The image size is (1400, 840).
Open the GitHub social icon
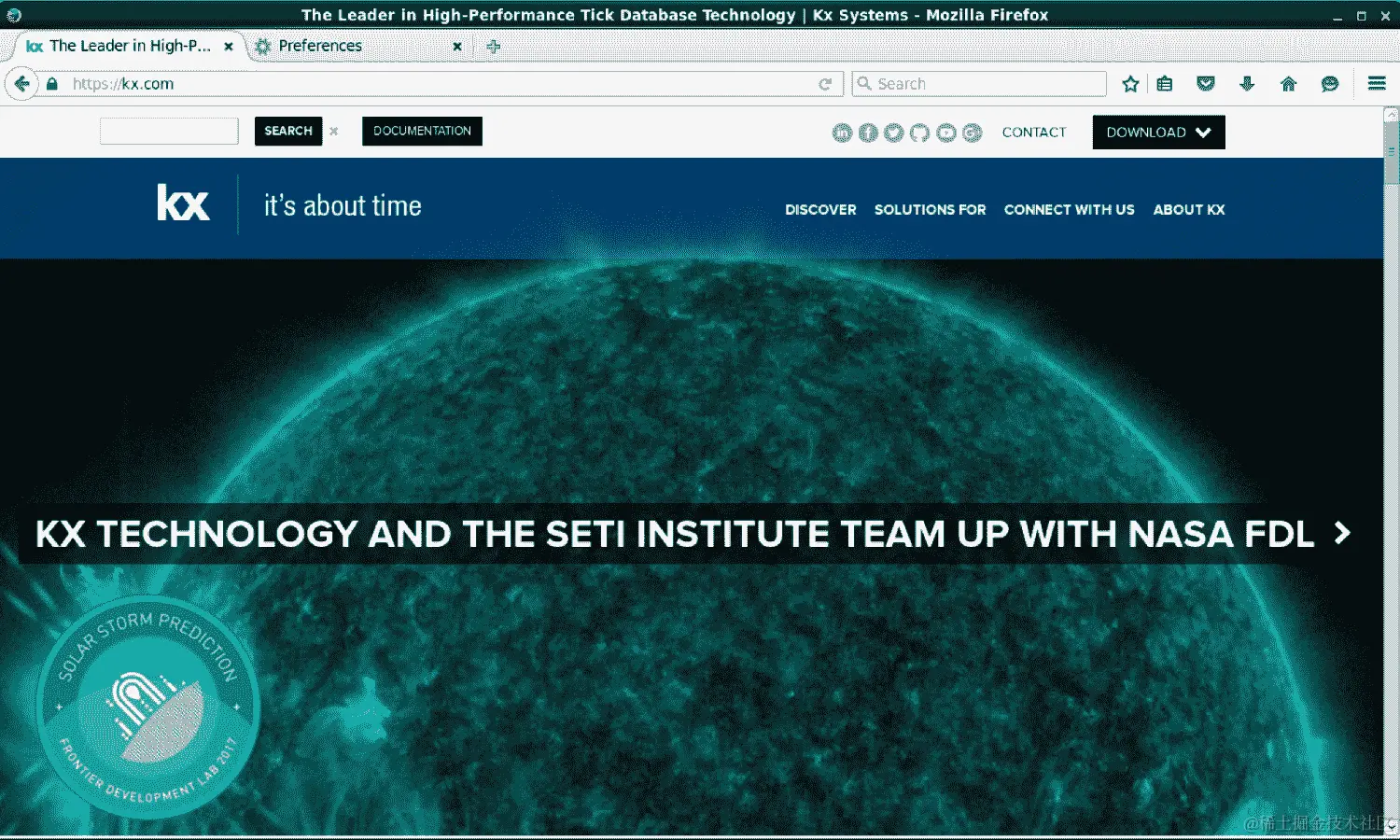pos(920,133)
